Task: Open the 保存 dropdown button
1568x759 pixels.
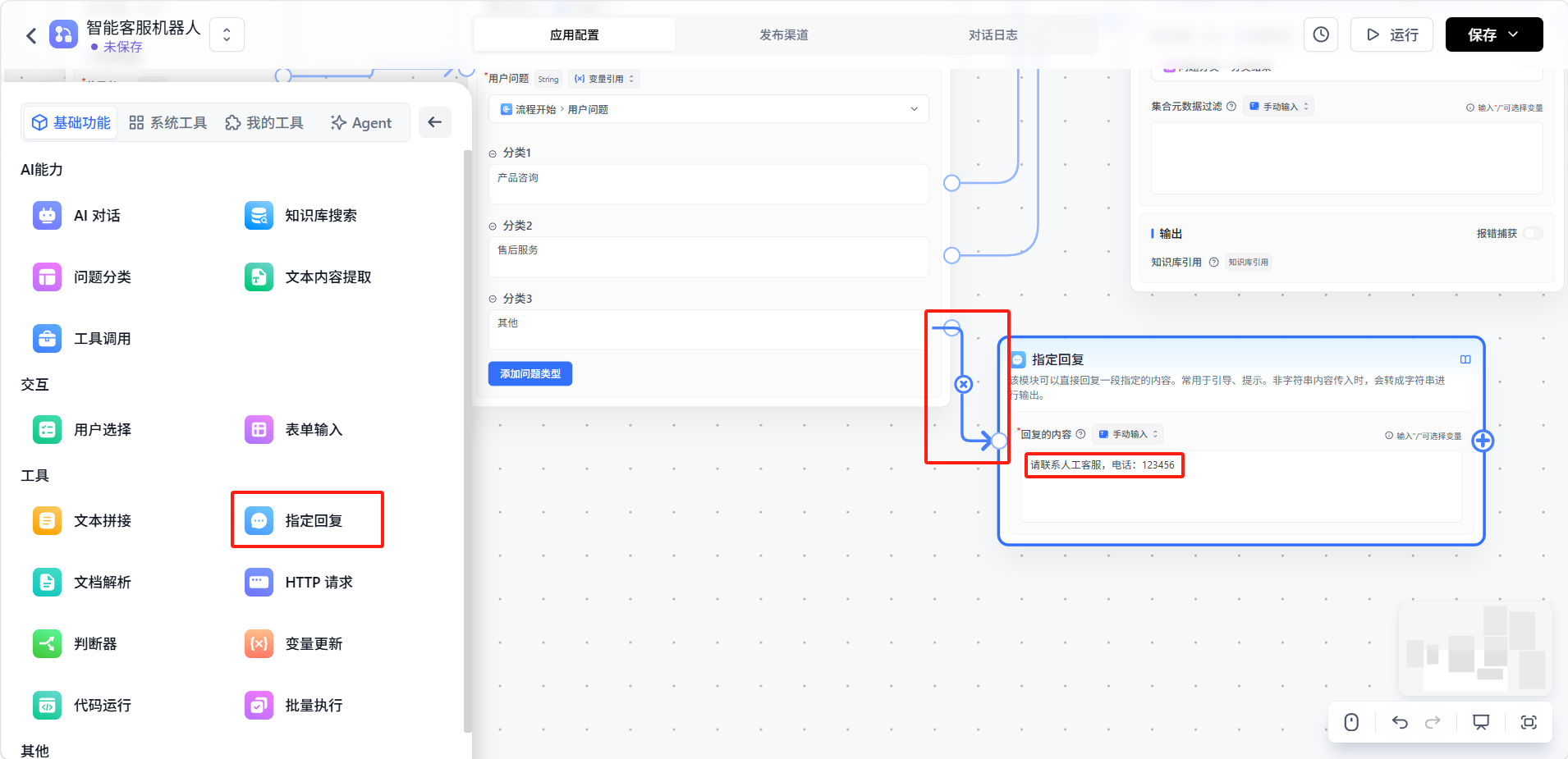Action: coord(1493,34)
